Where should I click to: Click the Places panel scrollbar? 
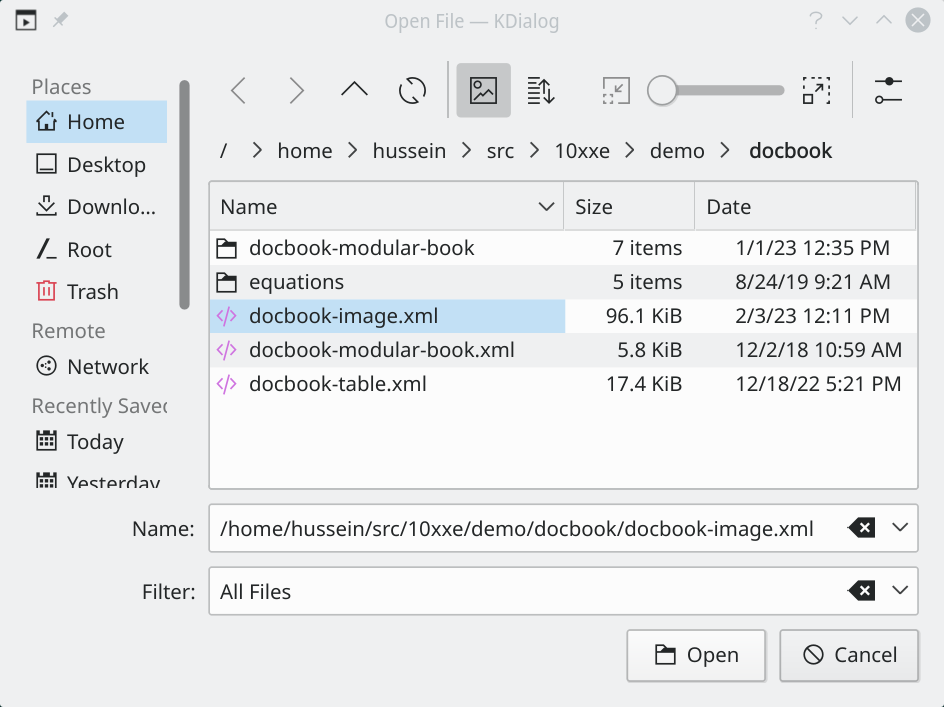click(184, 195)
